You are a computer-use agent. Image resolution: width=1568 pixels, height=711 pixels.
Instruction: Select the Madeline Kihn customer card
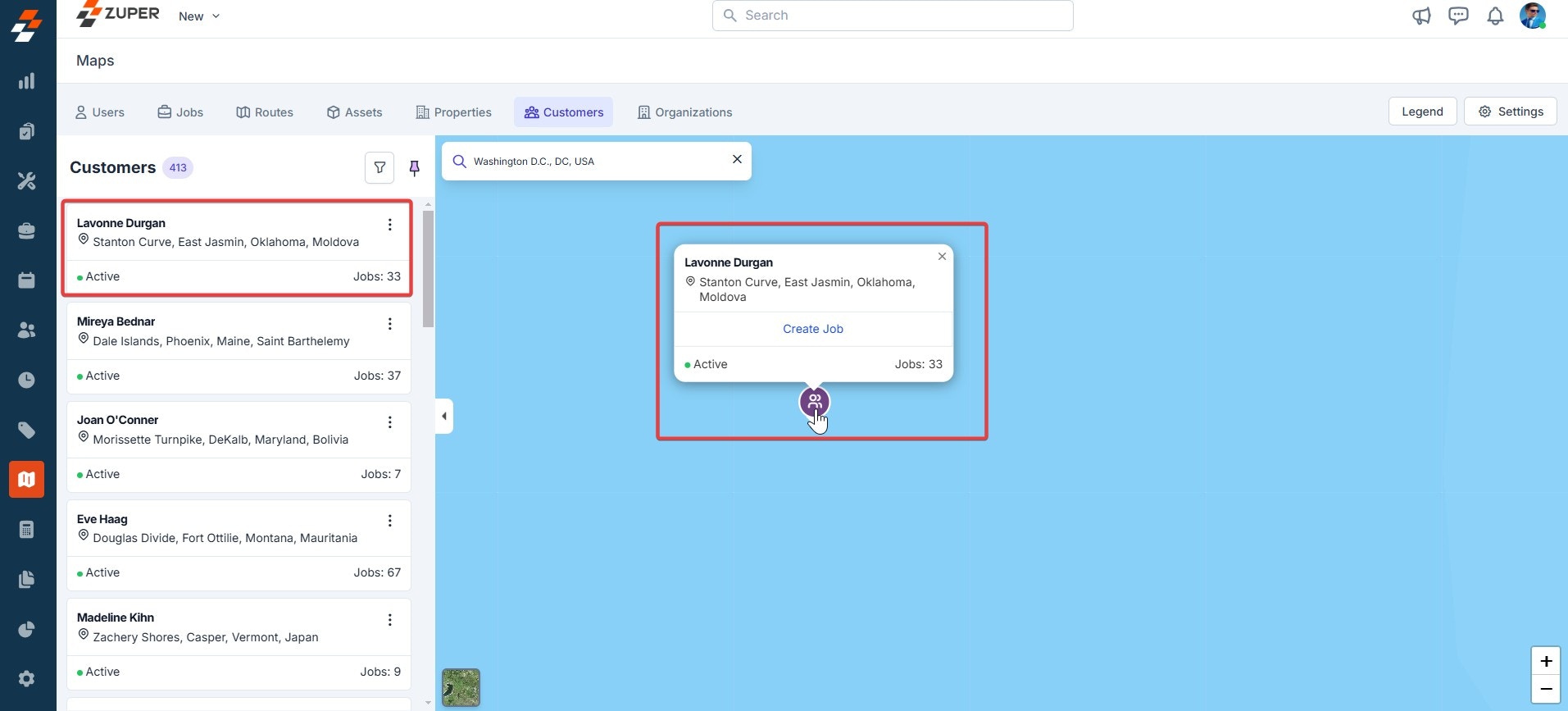point(239,644)
